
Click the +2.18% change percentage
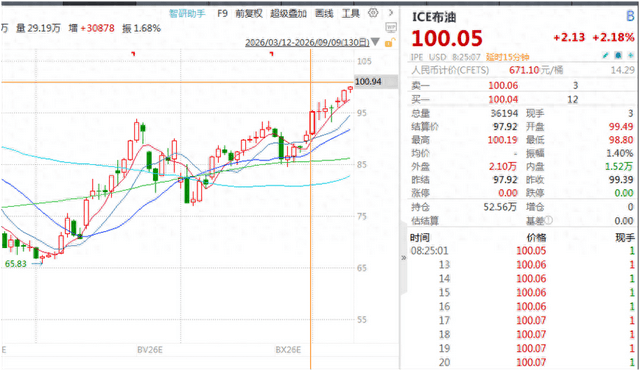[x=613, y=38]
